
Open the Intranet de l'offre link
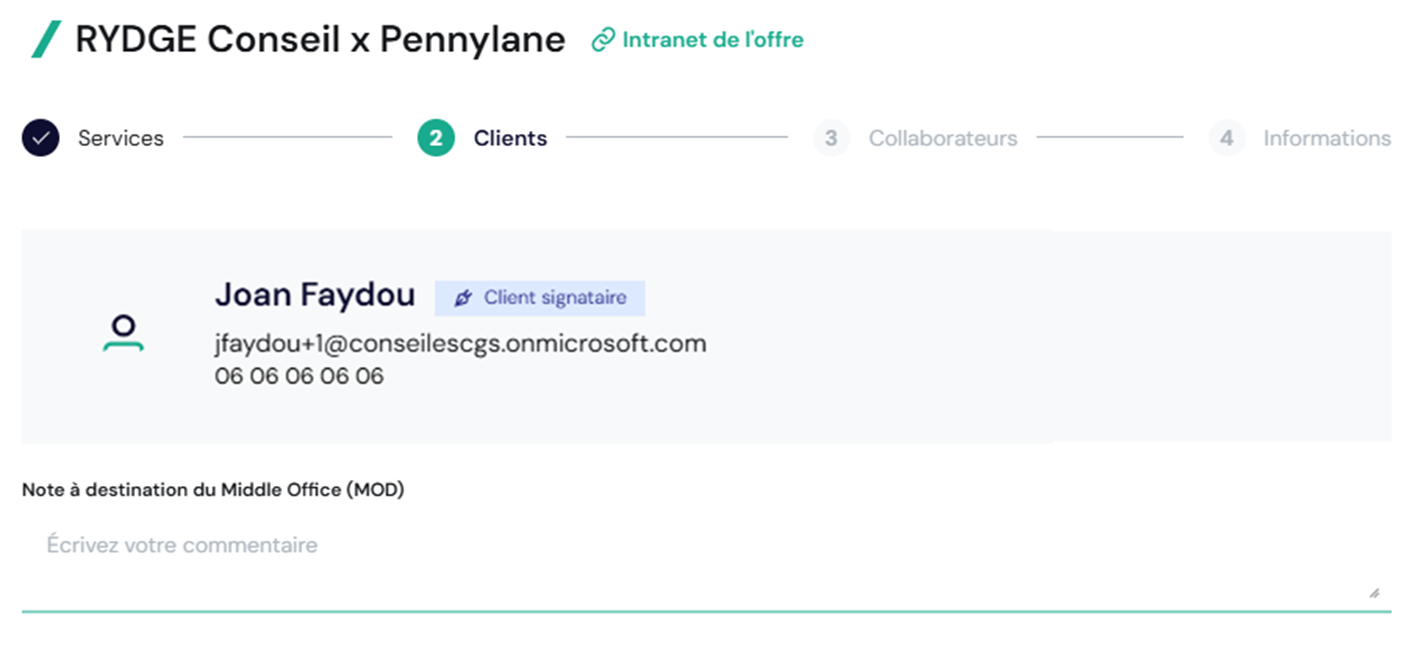point(713,40)
